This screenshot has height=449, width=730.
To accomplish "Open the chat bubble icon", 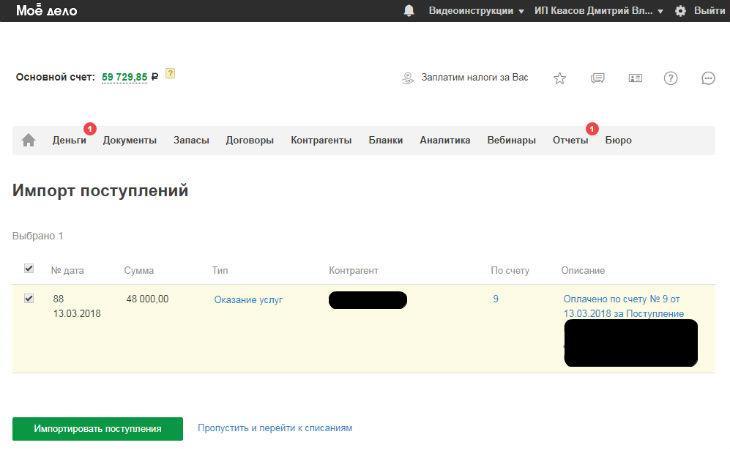I will tap(708, 78).
